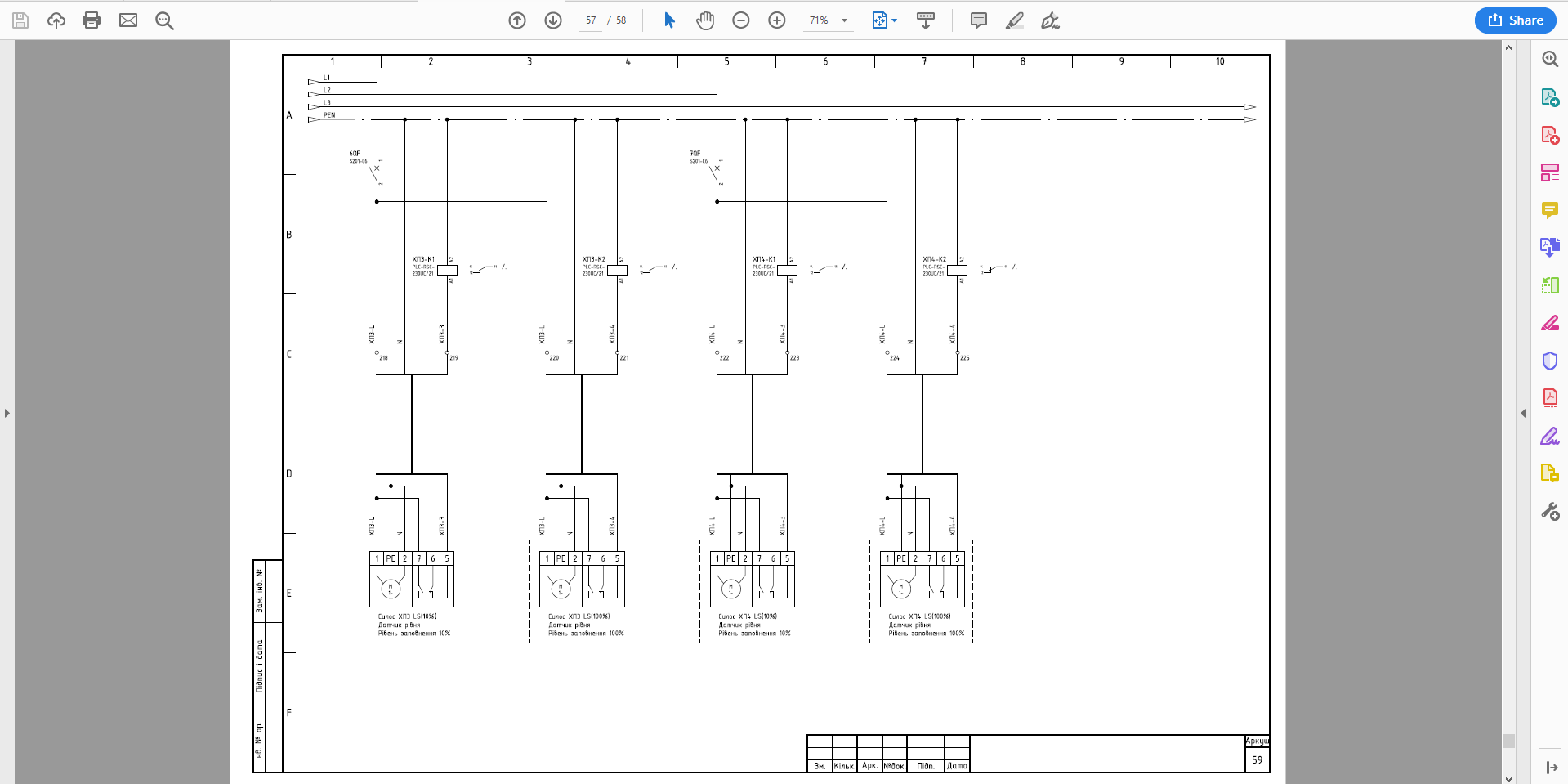The width and height of the screenshot is (1568, 784).
Task: Click sheet number 59 in the title block
Action: tap(1257, 759)
